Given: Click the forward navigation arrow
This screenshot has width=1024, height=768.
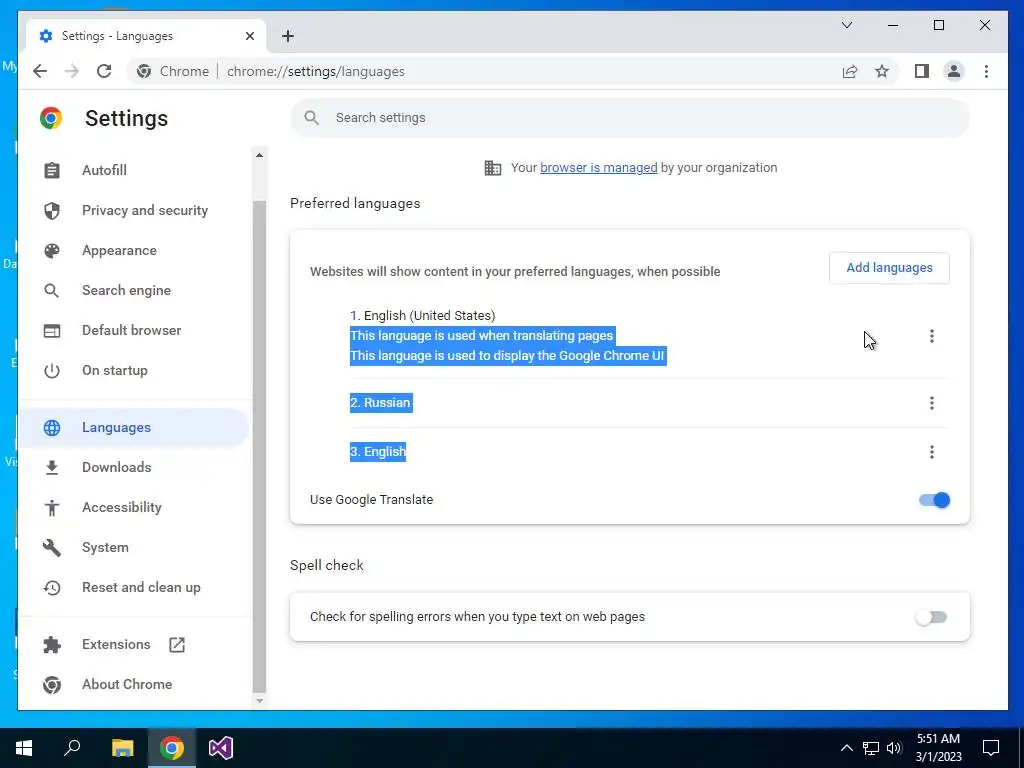Looking at the screenshot, I should [72, 71].
